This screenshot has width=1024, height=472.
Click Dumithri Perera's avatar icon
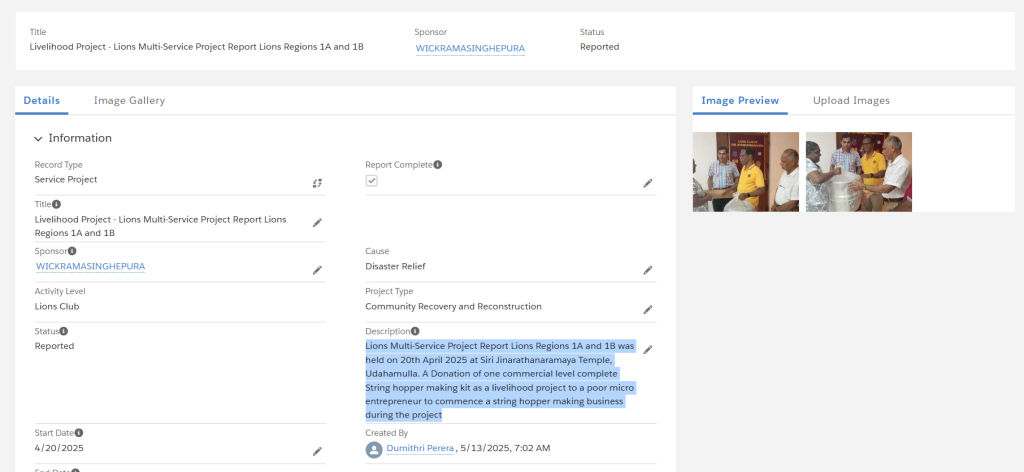(x=374, y=449)
